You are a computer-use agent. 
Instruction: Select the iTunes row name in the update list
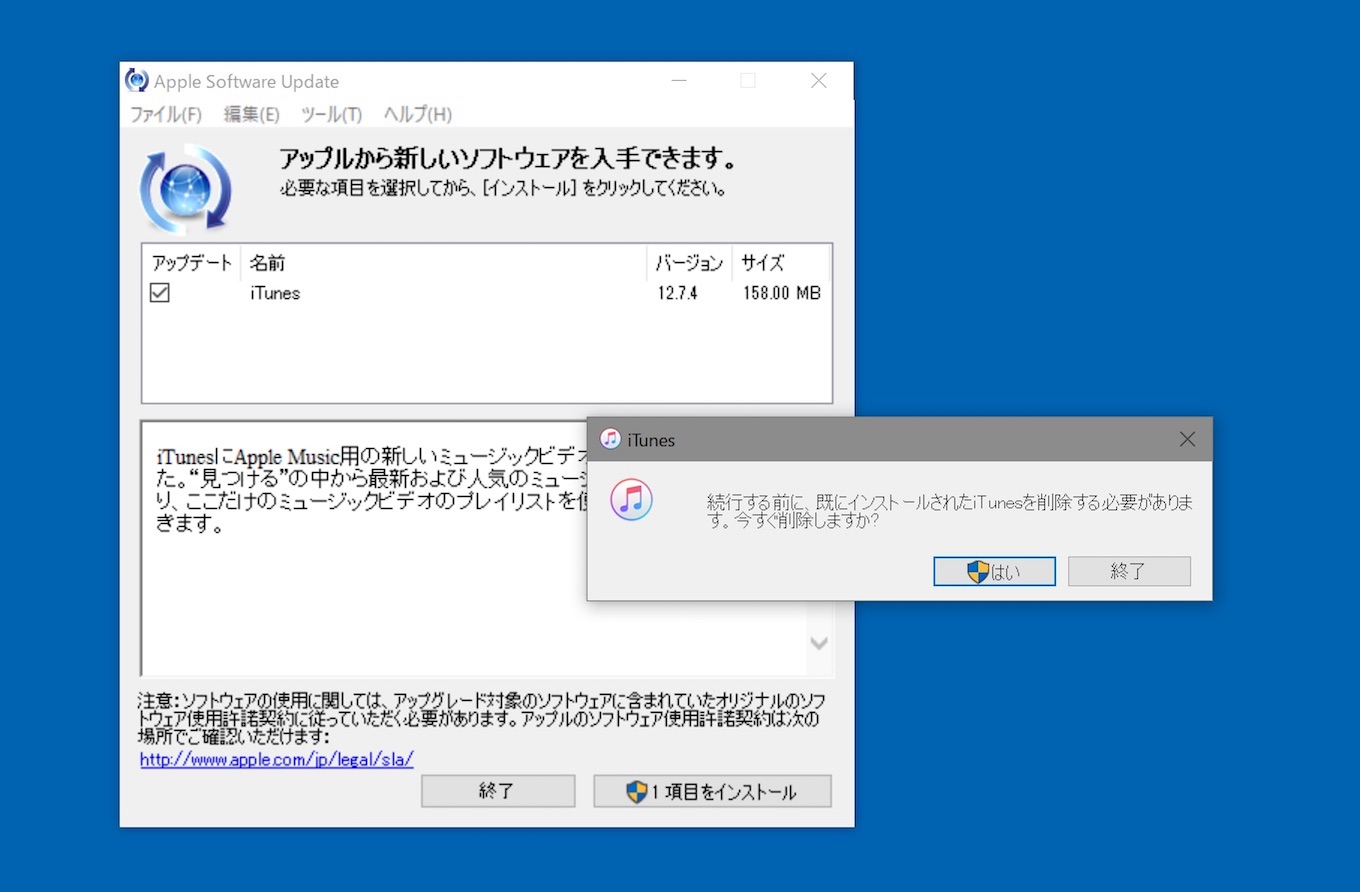275,293
